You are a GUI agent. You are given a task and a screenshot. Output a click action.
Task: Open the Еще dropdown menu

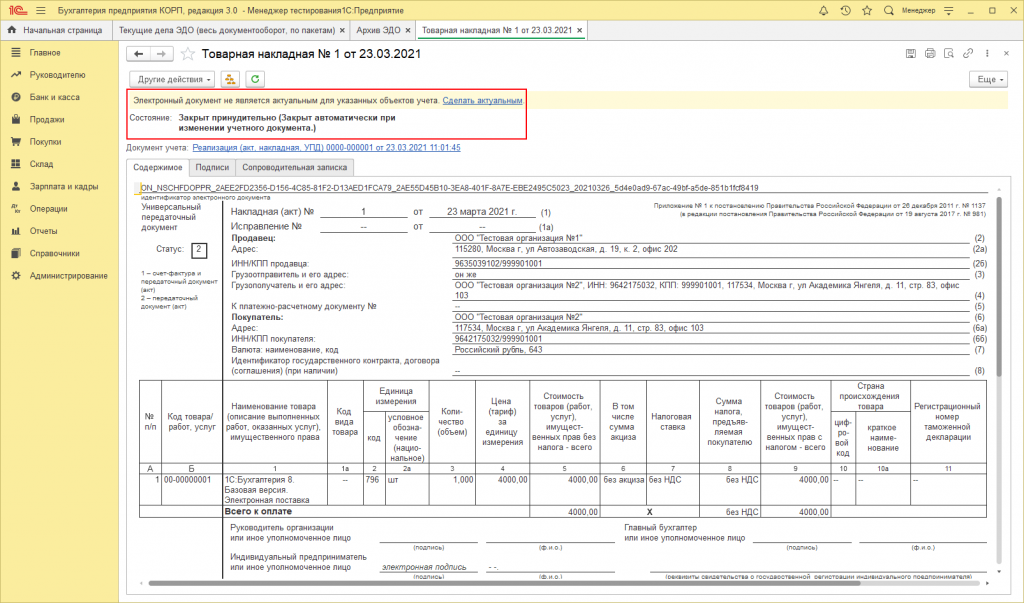(x=989, y=79)
